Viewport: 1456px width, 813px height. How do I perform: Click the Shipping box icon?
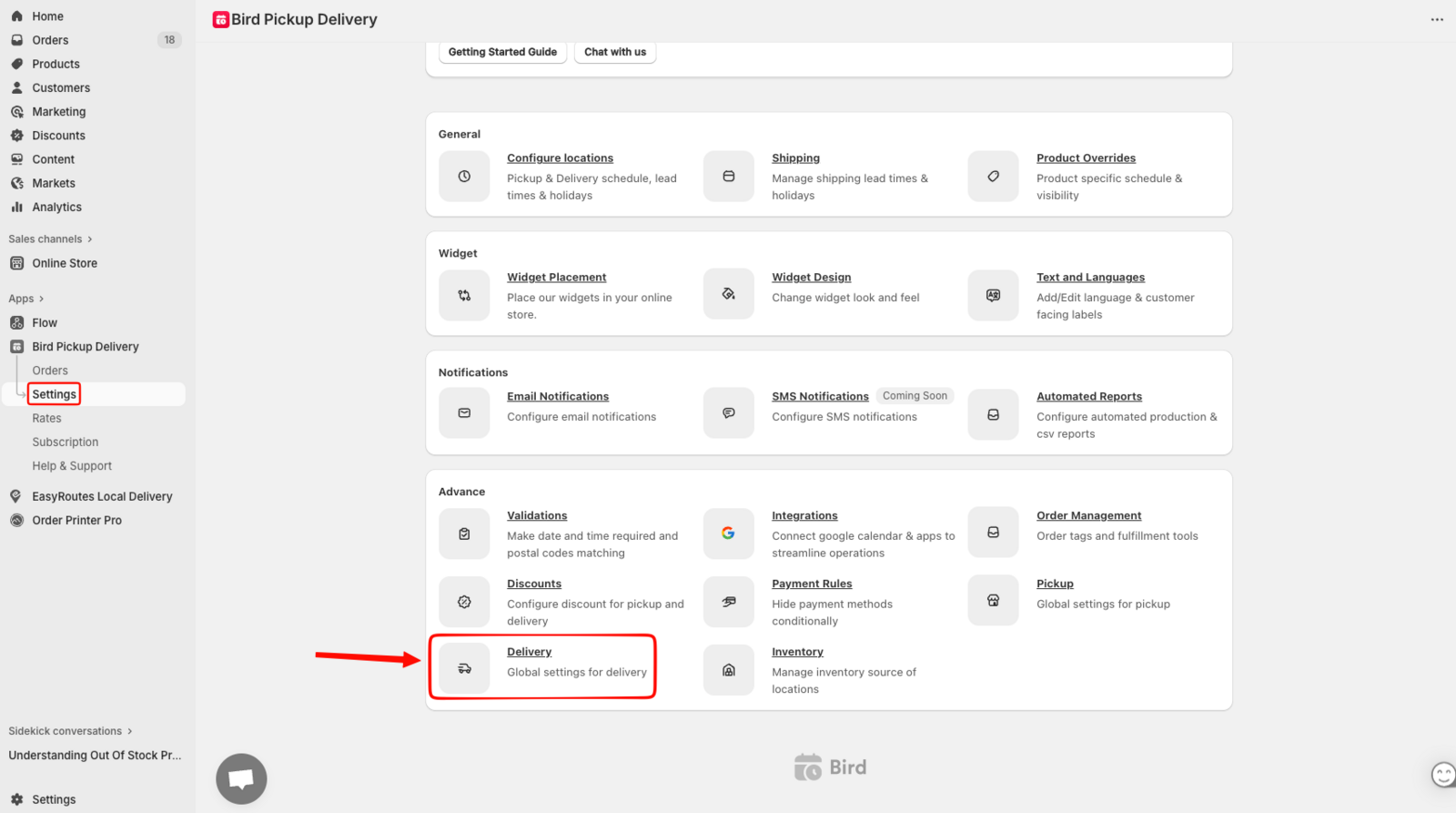coord(729,177)
